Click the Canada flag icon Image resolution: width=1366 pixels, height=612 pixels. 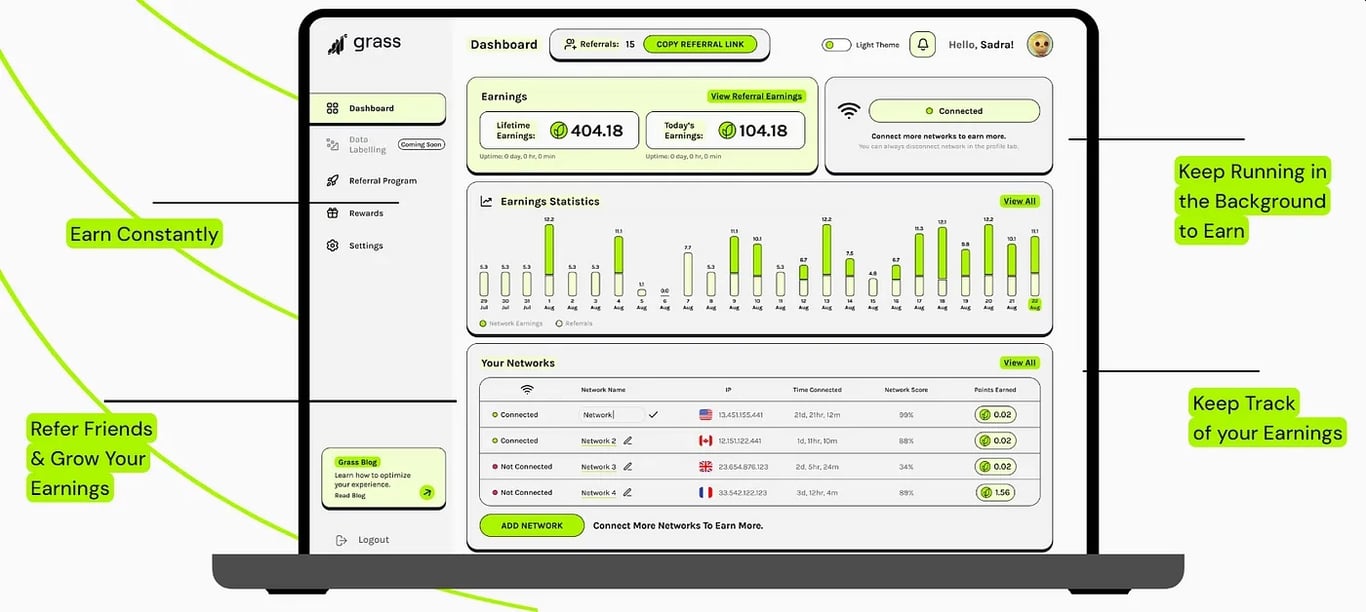point(705,440)
